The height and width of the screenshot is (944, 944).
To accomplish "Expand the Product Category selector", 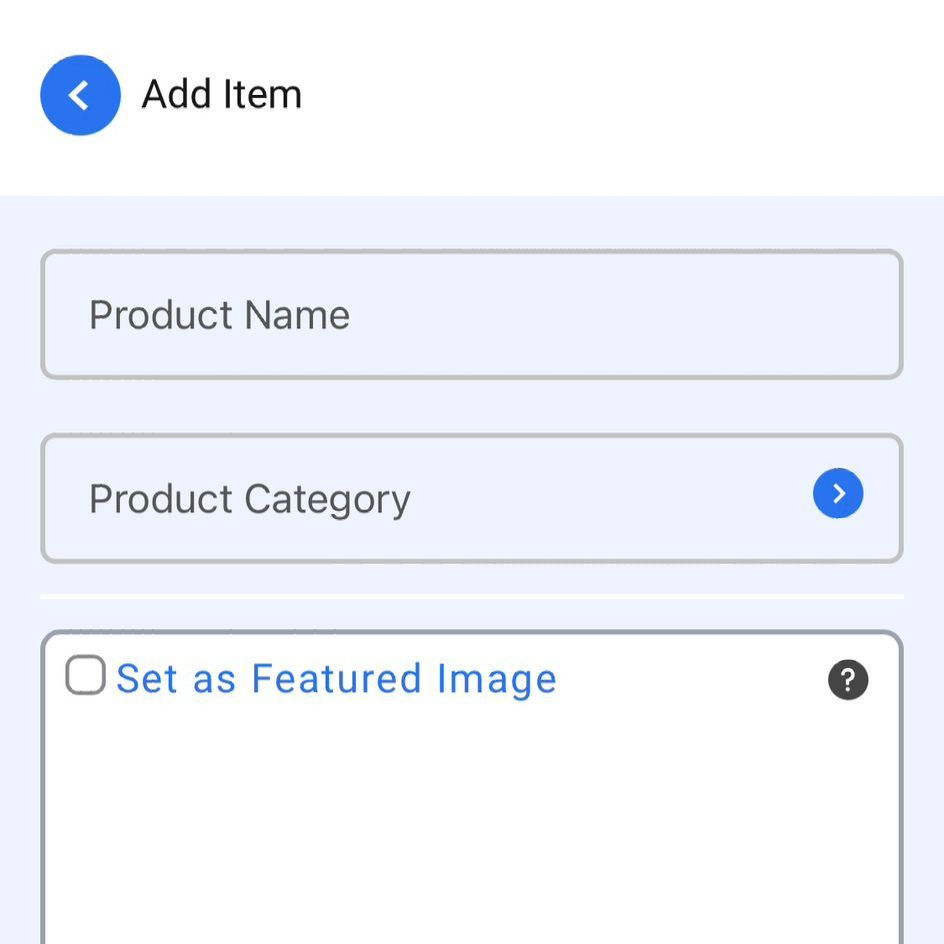I will tap(472, 498).
